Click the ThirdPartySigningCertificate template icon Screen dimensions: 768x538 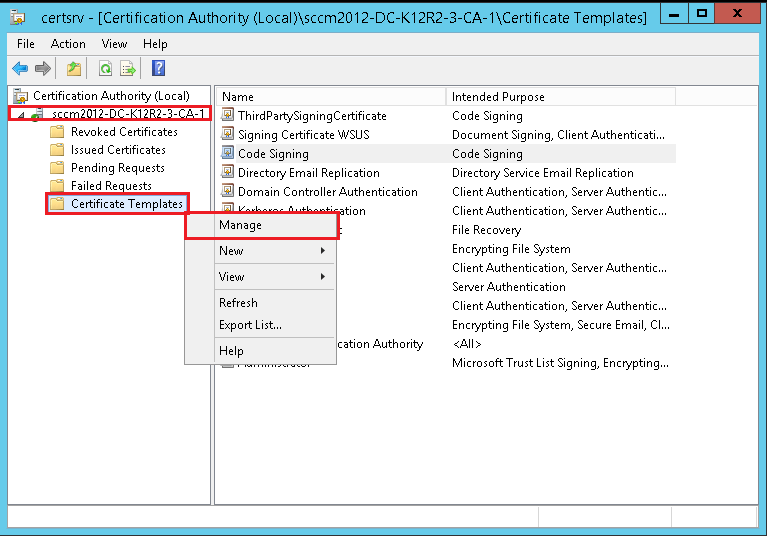click(227, 115)
